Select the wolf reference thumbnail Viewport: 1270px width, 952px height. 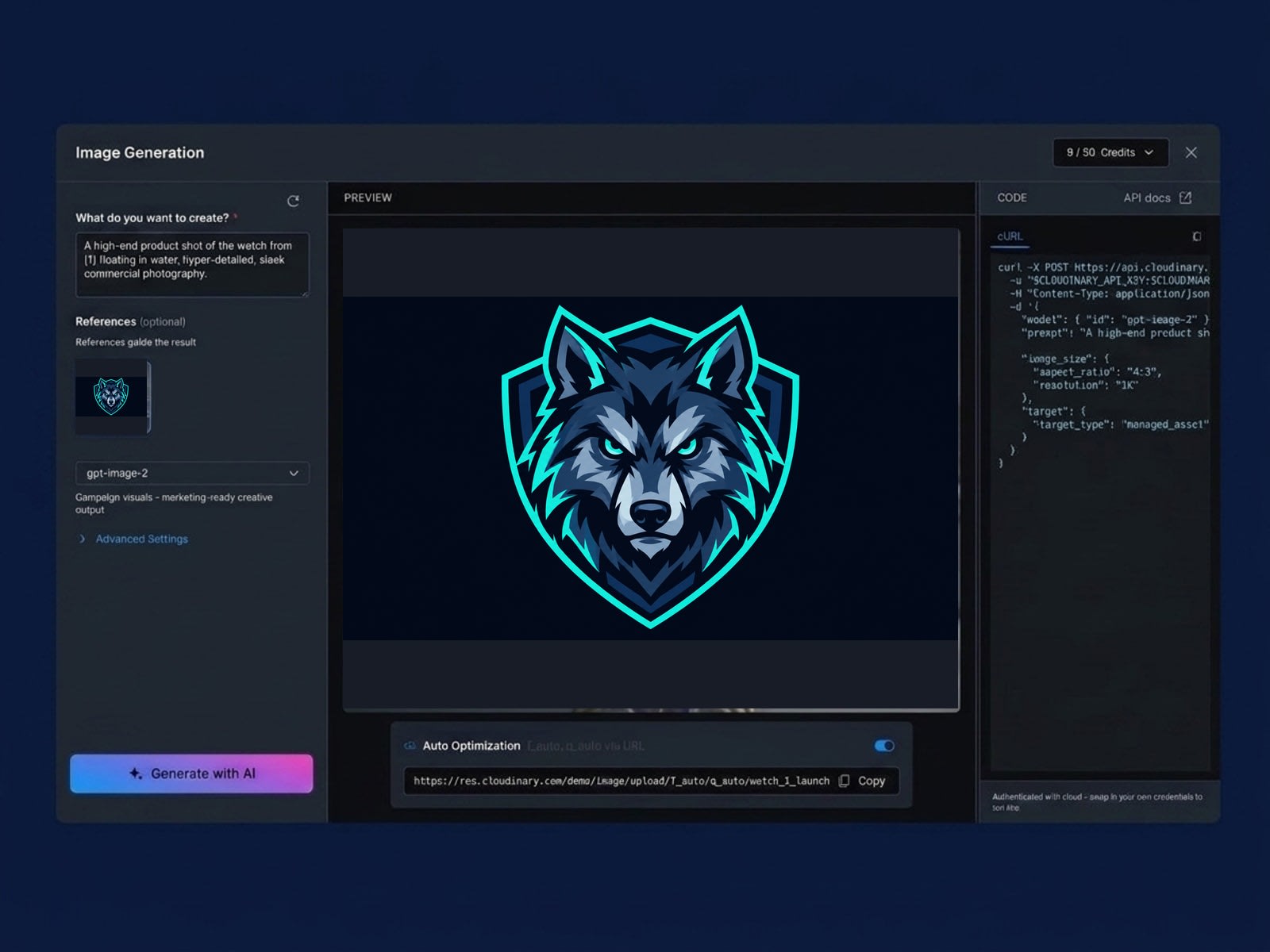click(112, 396)
